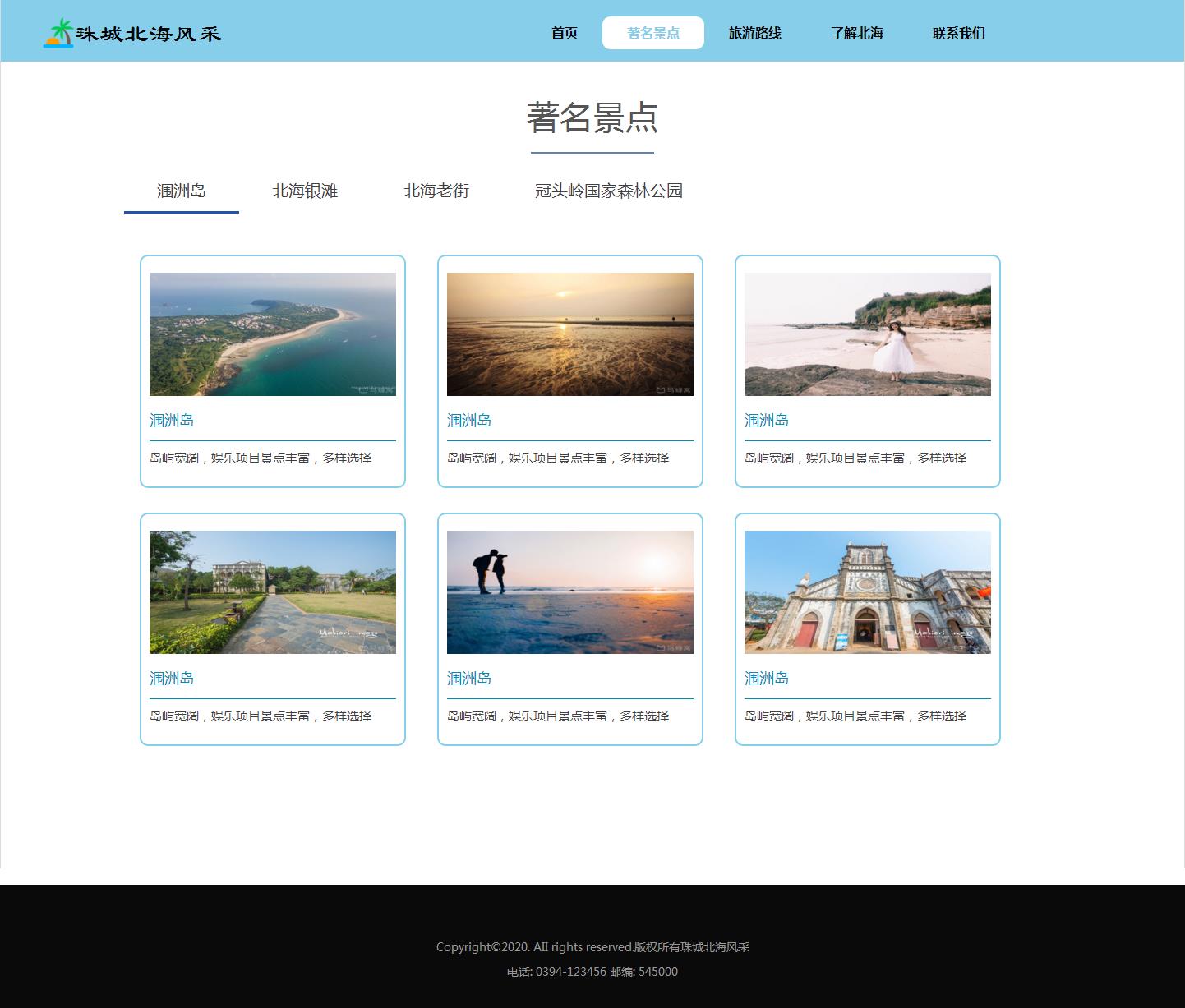
Task: Open the woman in white dress photo
Action: tap(868, 334)
